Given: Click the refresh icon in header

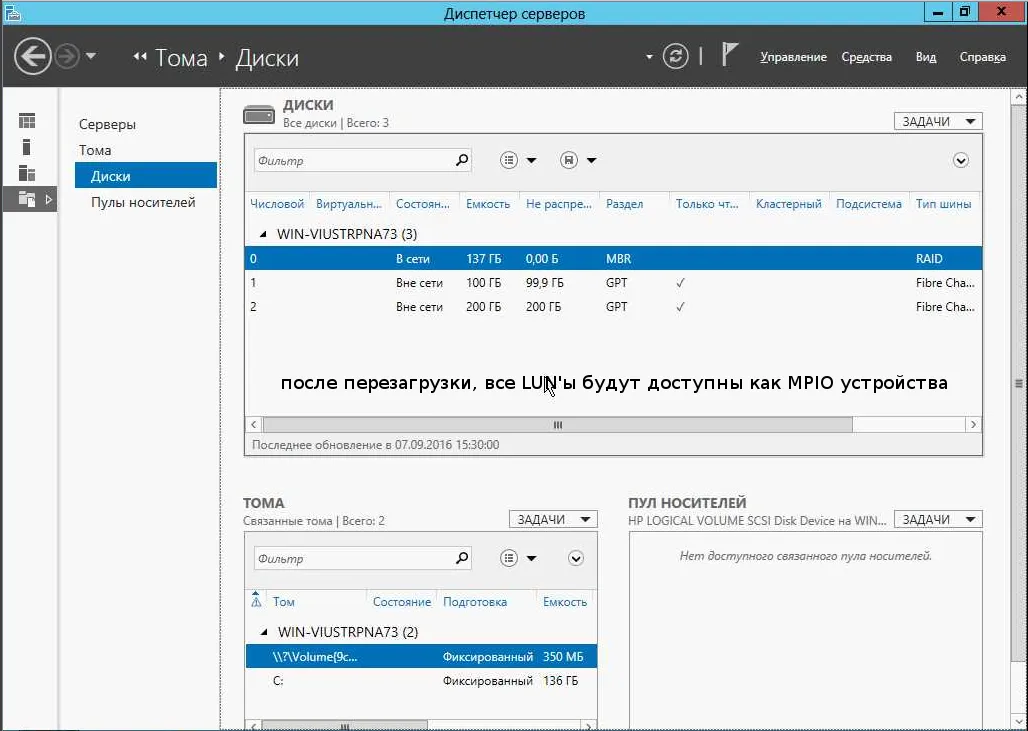Looking at the screenshot, I should point(675,56).
